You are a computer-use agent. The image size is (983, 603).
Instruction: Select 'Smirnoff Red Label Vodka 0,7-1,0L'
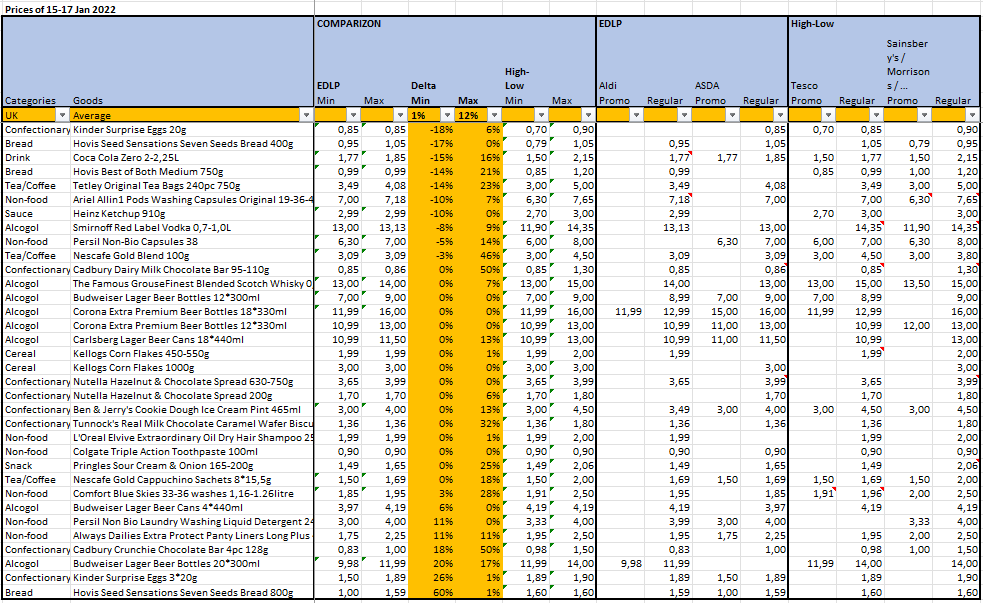pyautogui.click(x=152, y=228)
